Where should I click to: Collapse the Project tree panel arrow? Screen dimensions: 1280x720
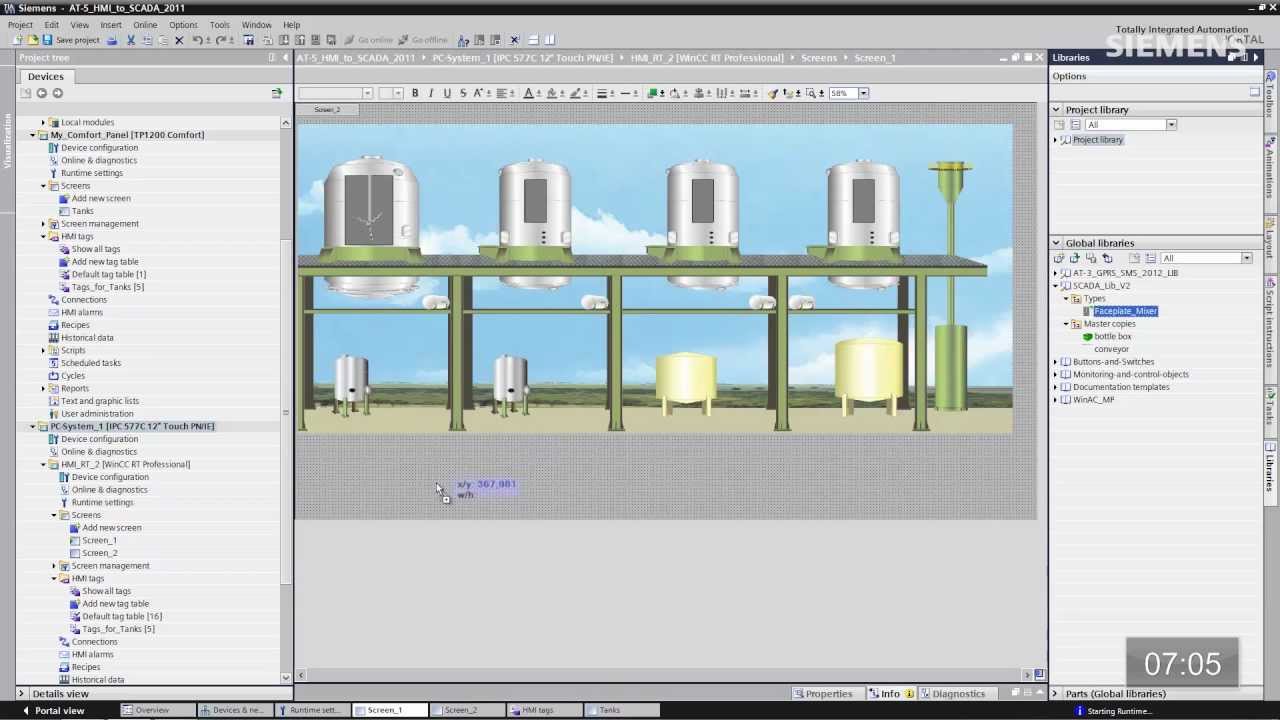tap(284, 58)
